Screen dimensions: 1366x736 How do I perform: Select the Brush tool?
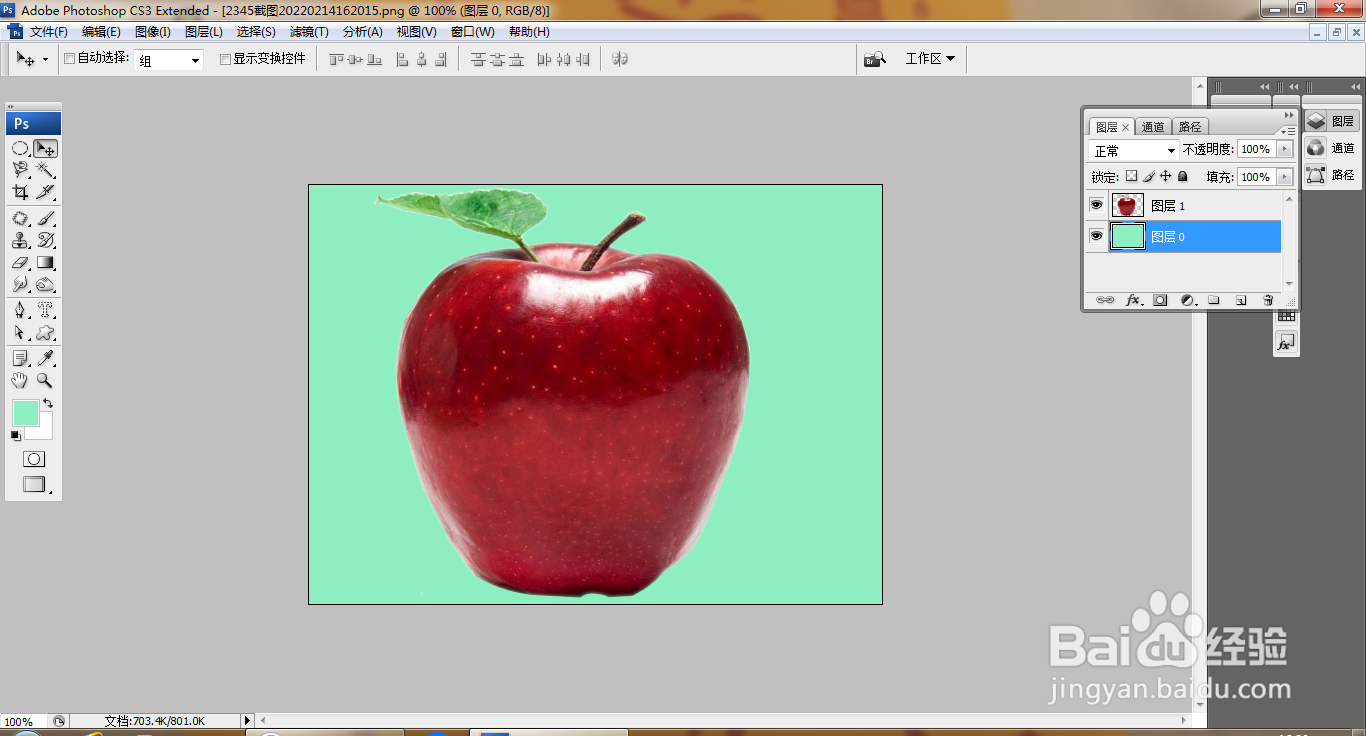[x=45, y=218]
